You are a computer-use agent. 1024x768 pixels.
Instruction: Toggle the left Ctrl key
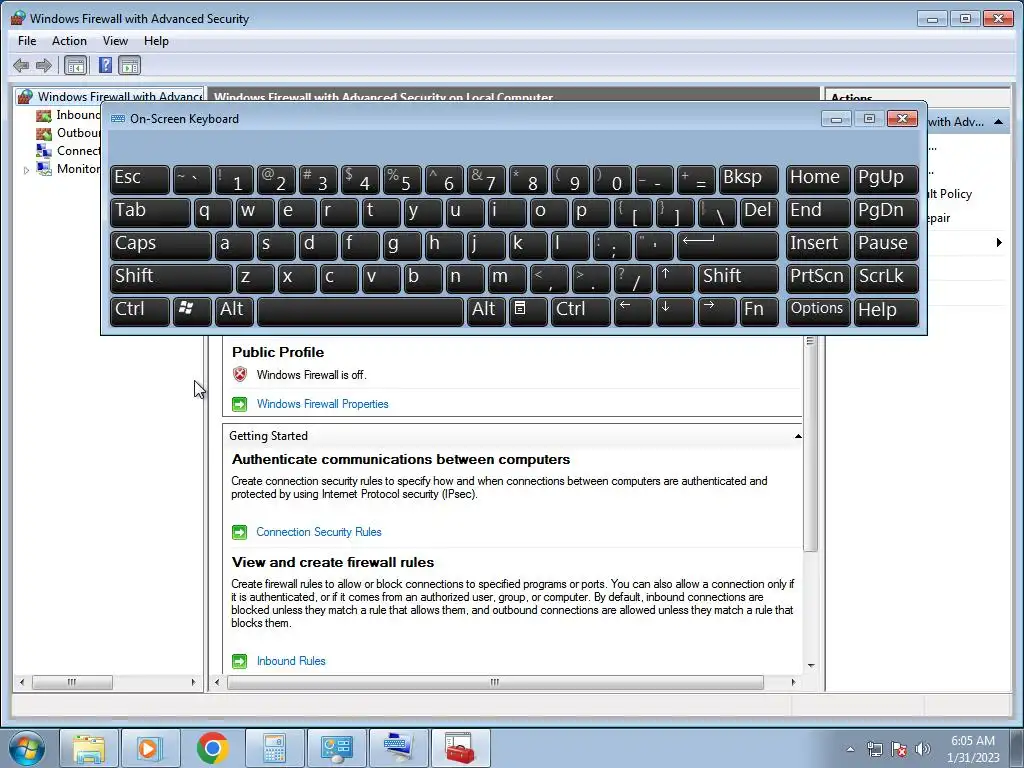coord(140,311)
